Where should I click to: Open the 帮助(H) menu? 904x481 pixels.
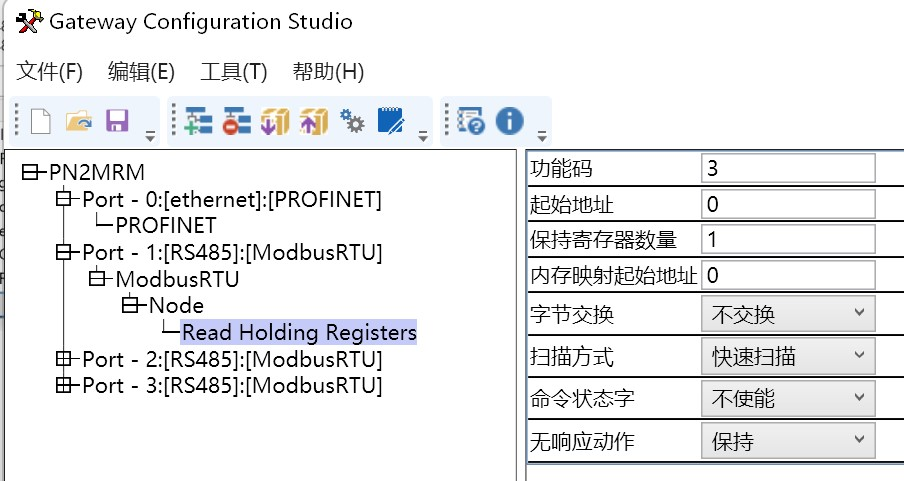tap(328, 72)
